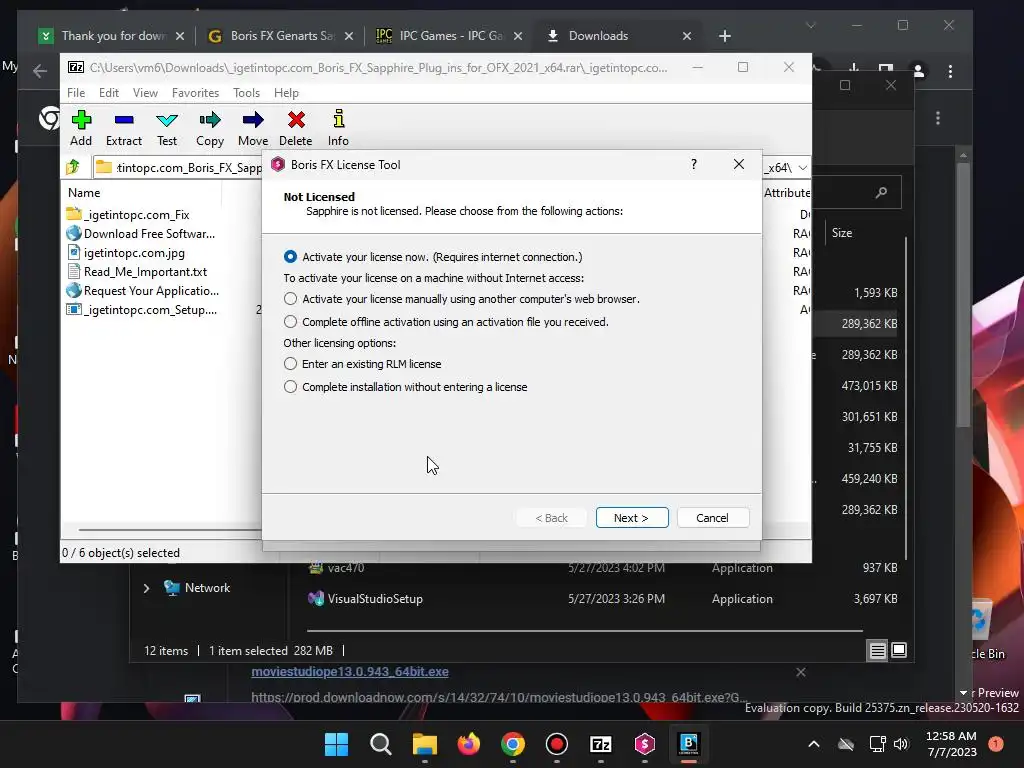Open 7-Zip from taskbar
1024x768 pixels.
(x=601, y=744)
